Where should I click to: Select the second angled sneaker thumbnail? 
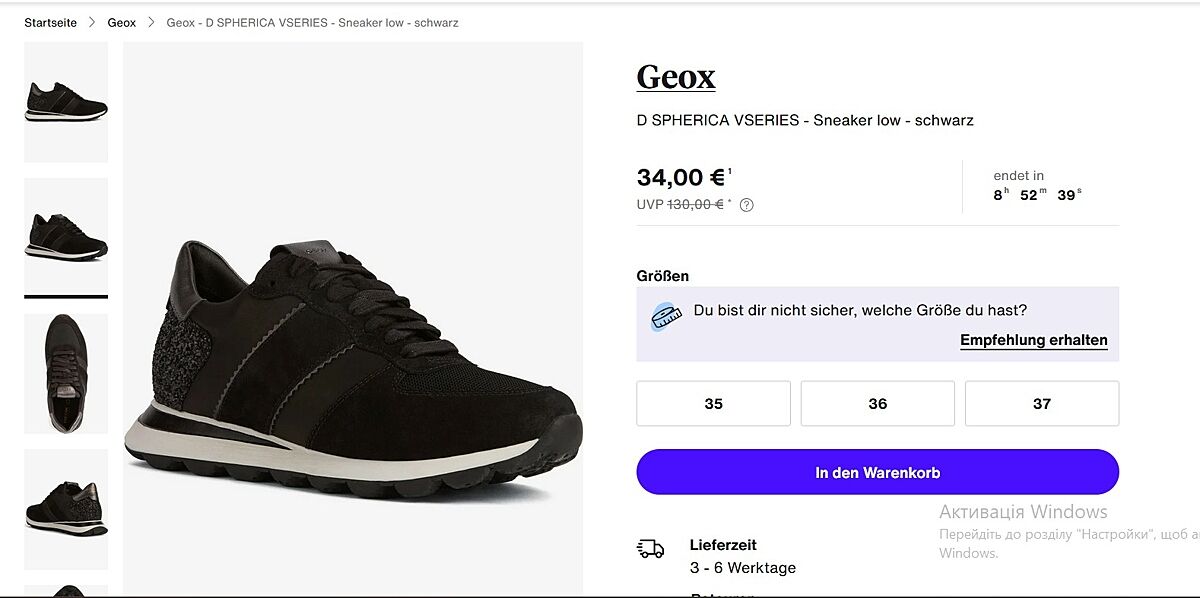[66, 236]
